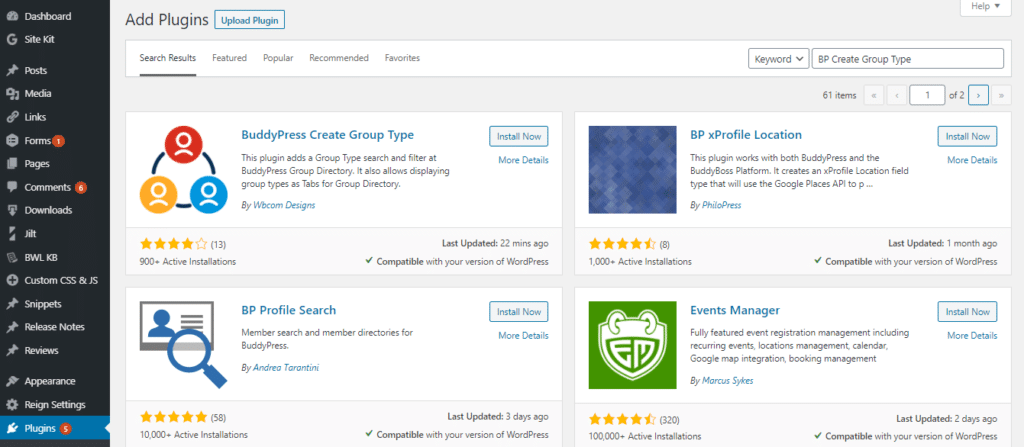Click the Posts pushpin icon

point(12,71)
